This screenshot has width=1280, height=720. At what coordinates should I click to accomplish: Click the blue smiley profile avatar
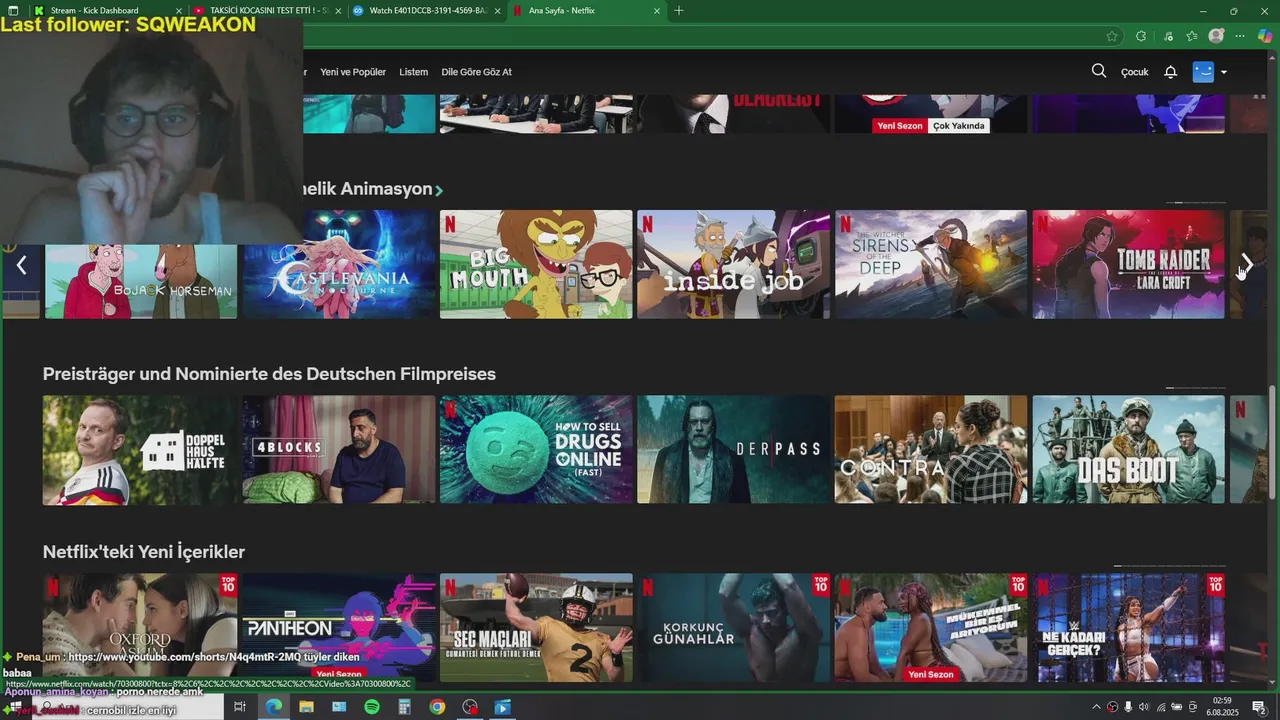(x=1203, y=72)
